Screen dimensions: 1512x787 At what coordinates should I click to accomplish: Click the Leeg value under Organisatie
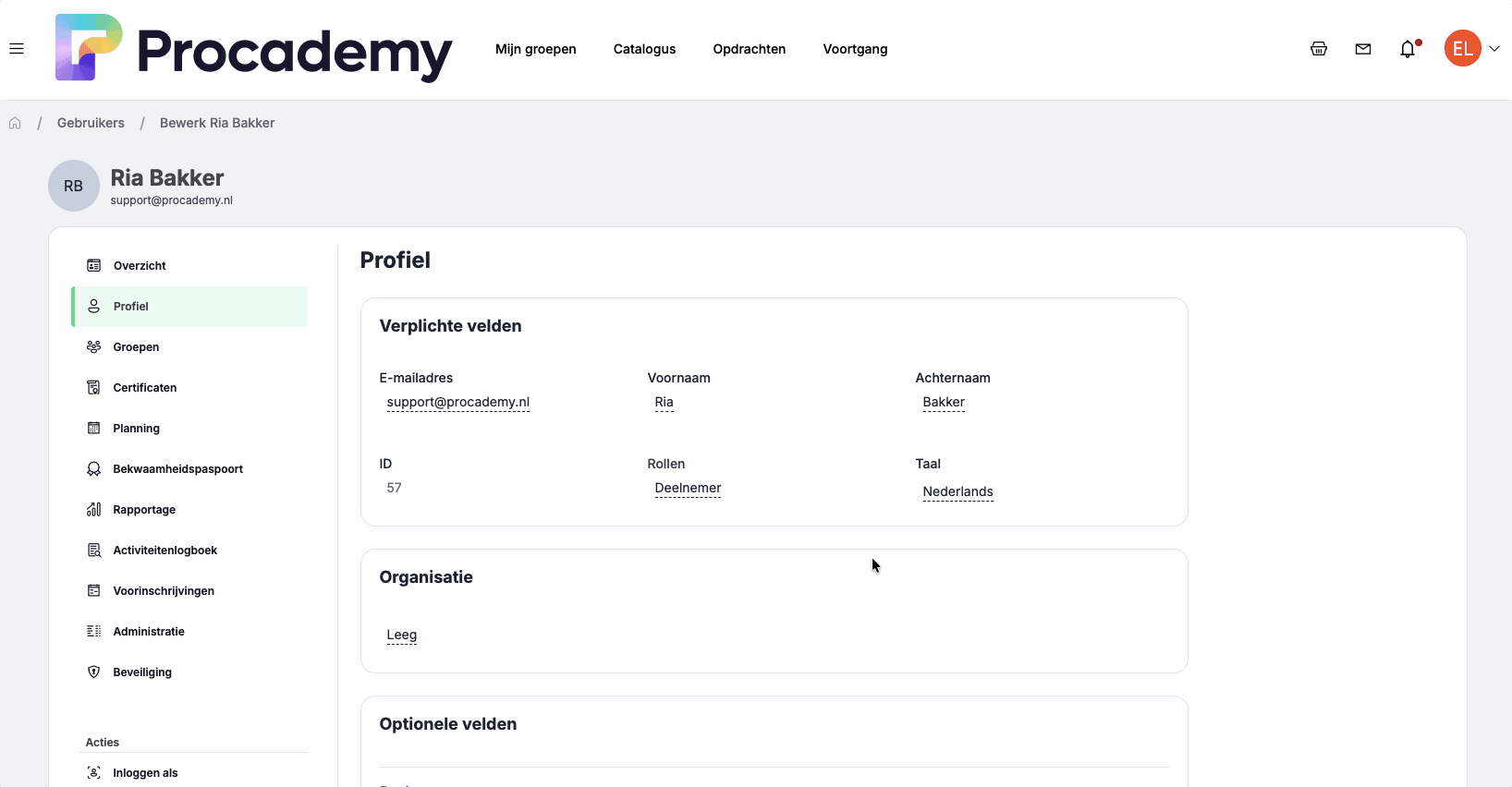[x=401, y=635]
